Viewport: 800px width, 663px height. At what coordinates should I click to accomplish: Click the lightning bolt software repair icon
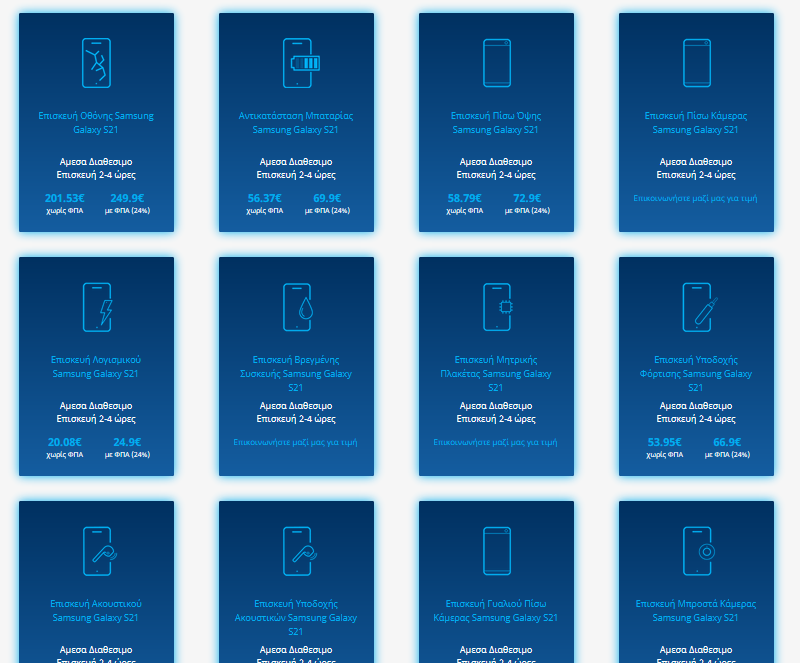tap(97, 307)
